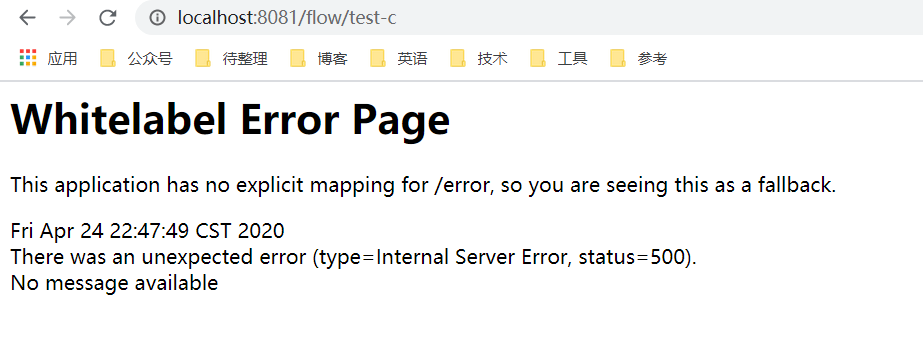Open the 应用 apps shortcut
This screenshot has width=923, height=361.
pyautogui.click(x=48, y=58)
